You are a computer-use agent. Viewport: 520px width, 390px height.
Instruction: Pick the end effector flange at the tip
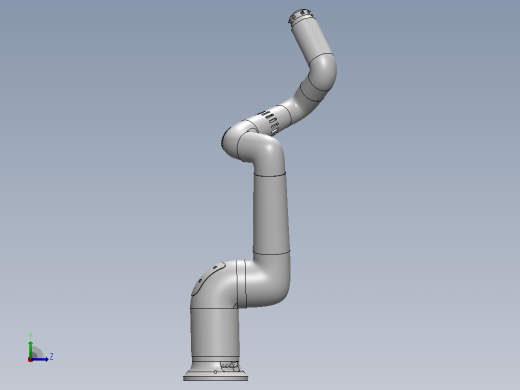coord(299,16)
